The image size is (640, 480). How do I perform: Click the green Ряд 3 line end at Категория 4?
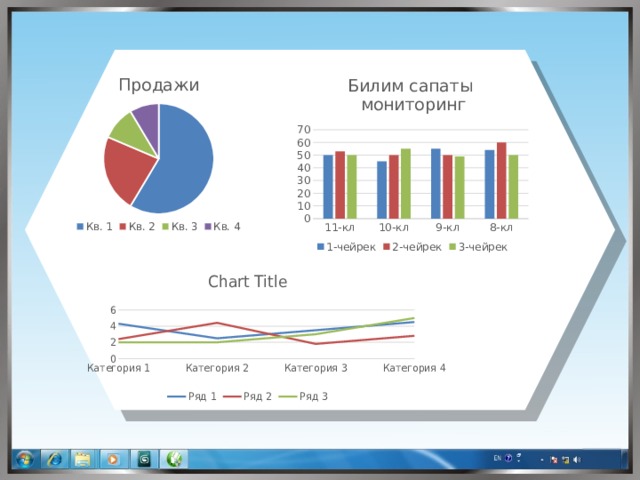413,318
